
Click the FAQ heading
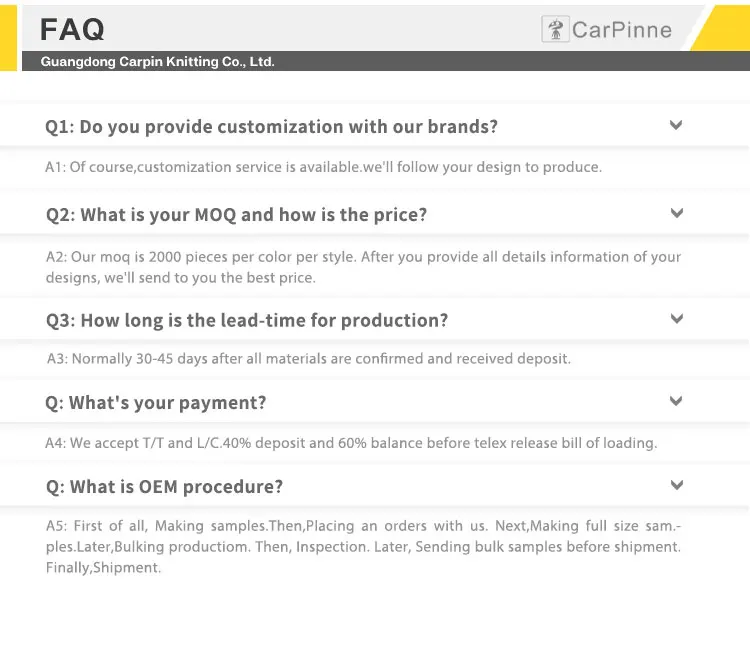pyautogui.click(x=72, y=29)
